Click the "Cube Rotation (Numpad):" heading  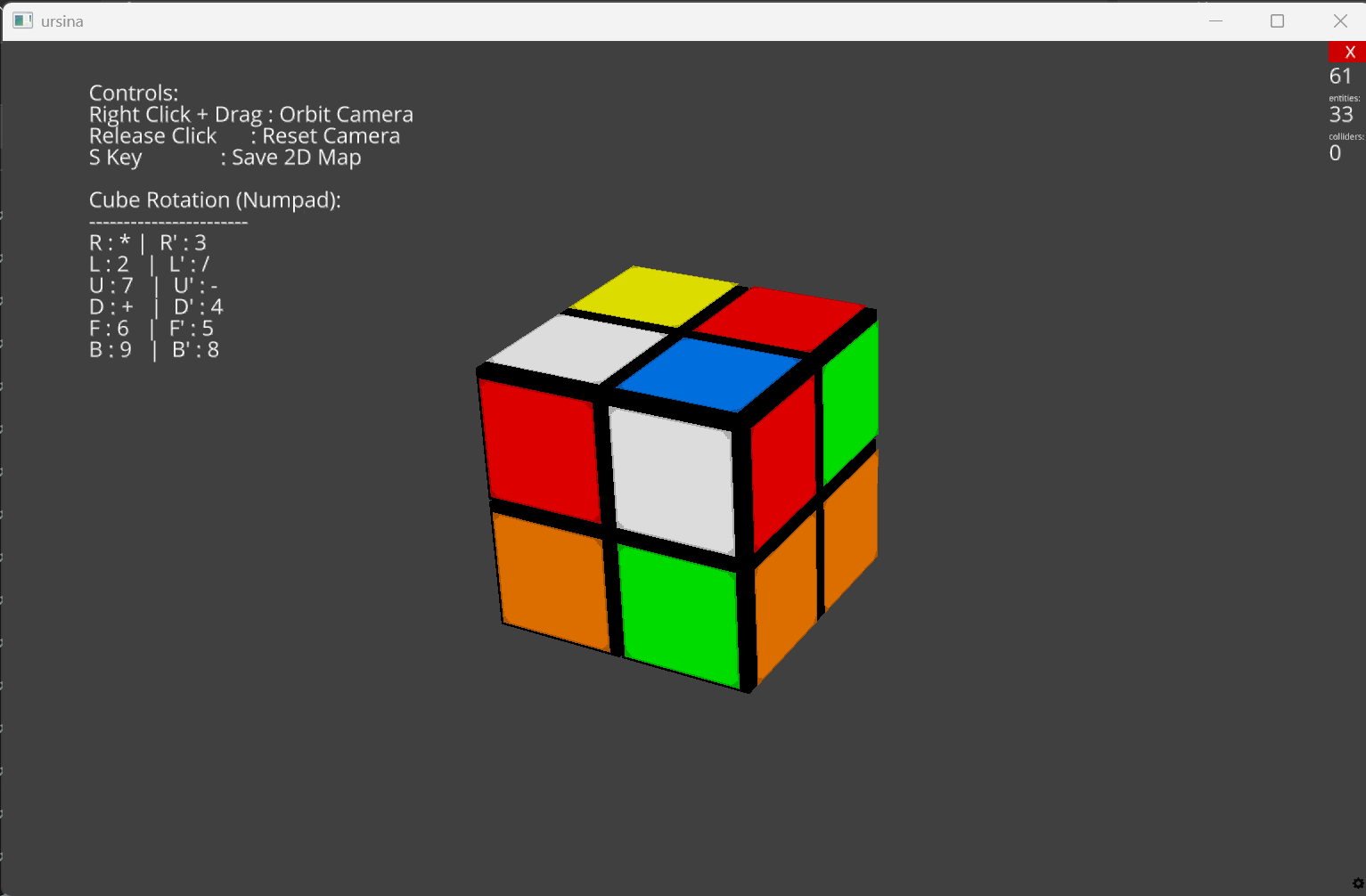(215, 200)
